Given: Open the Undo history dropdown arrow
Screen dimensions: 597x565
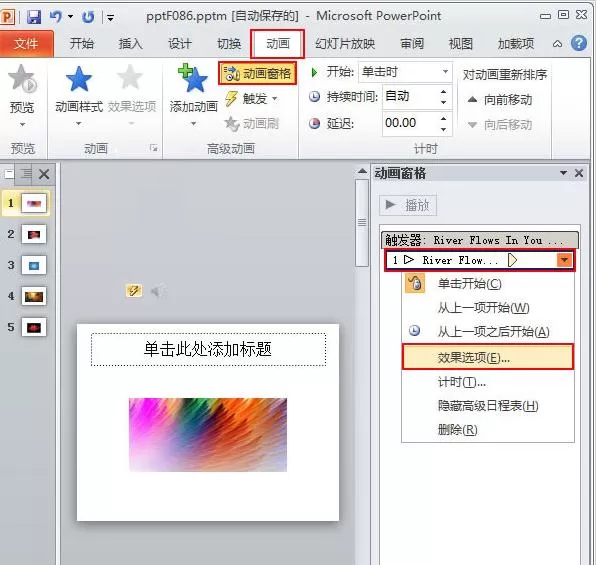Looking at the screenshot, I should (70, 16).
